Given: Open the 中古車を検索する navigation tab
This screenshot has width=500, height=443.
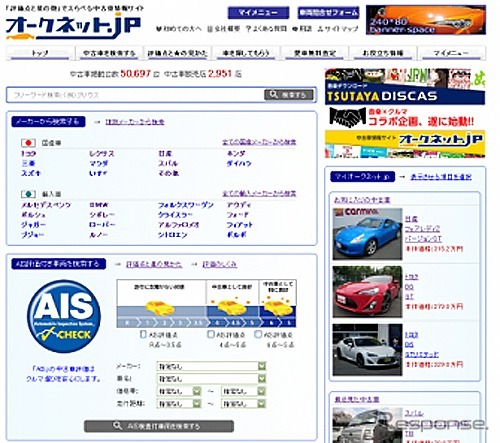Looking at the screenshot, I should tap(109, 53).
